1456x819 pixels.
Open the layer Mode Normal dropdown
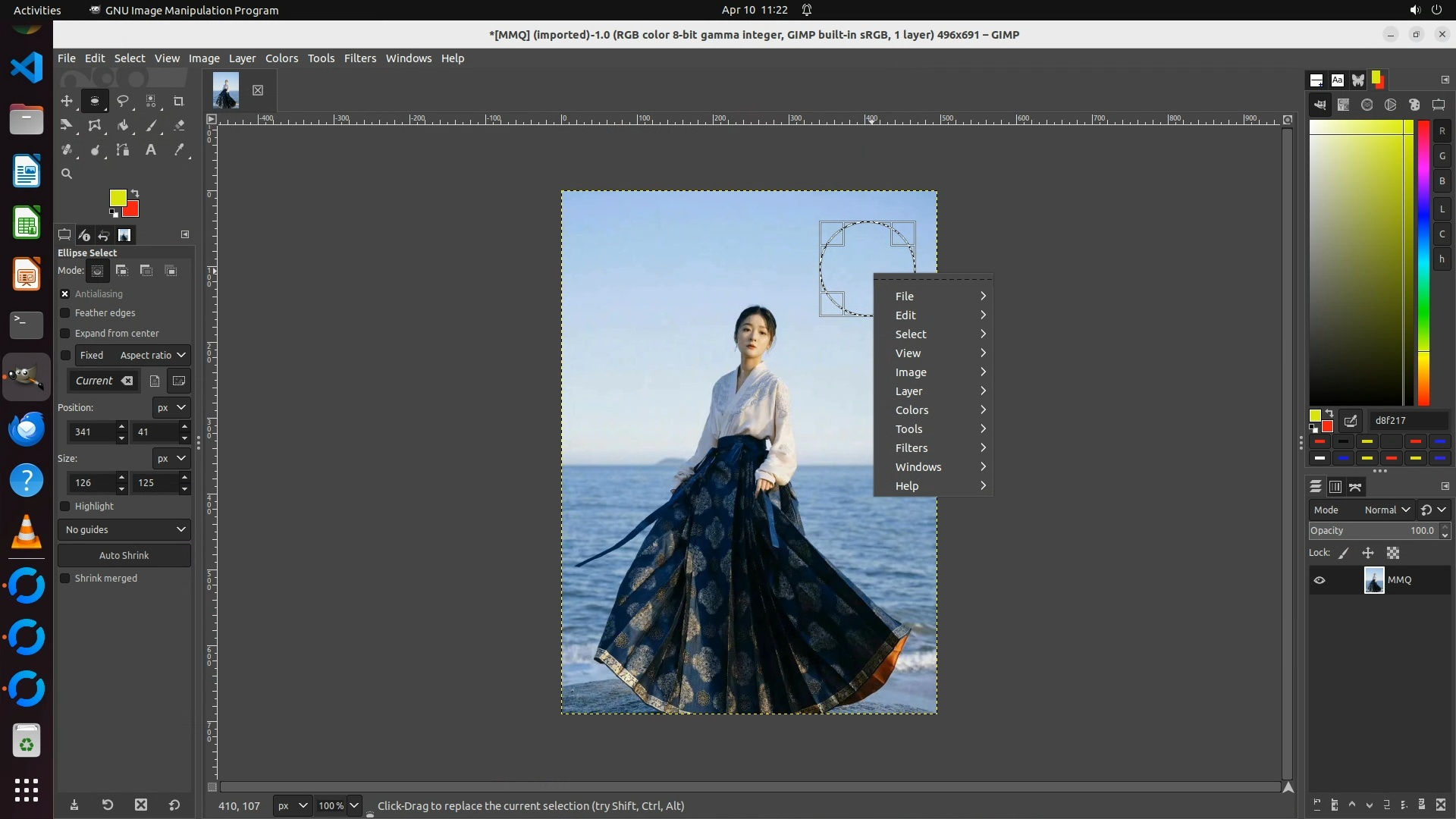click(1386, 510)
